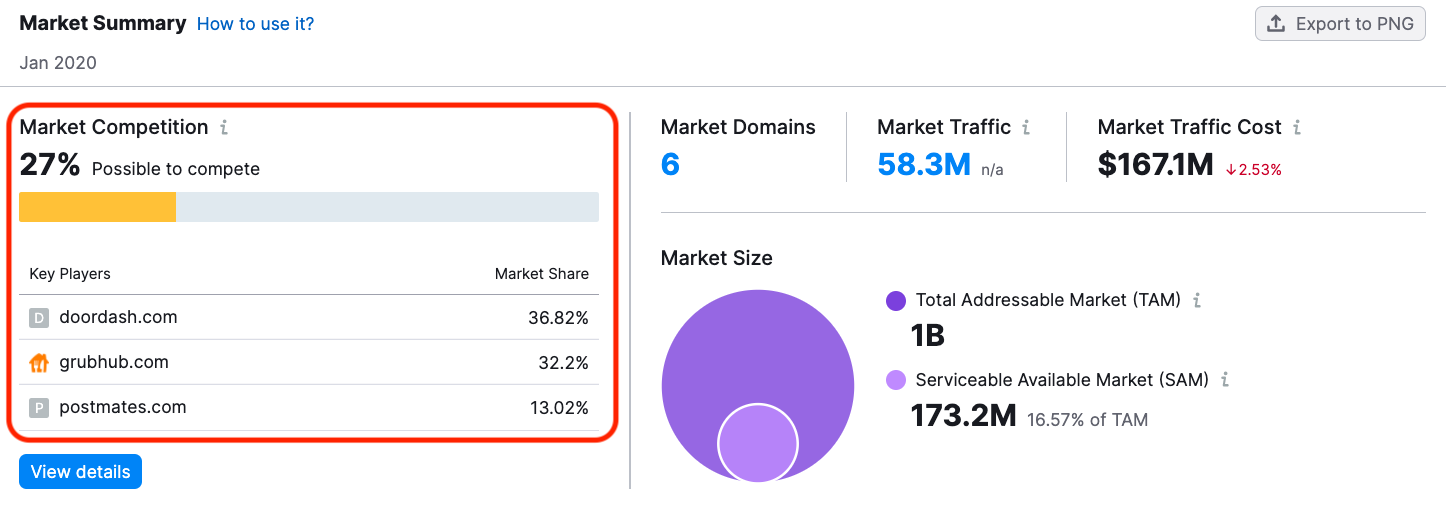This screenshot has height=513, width=1446.
Task: Click the 27% market competition progress bar
Action: [x=309, y=207]
